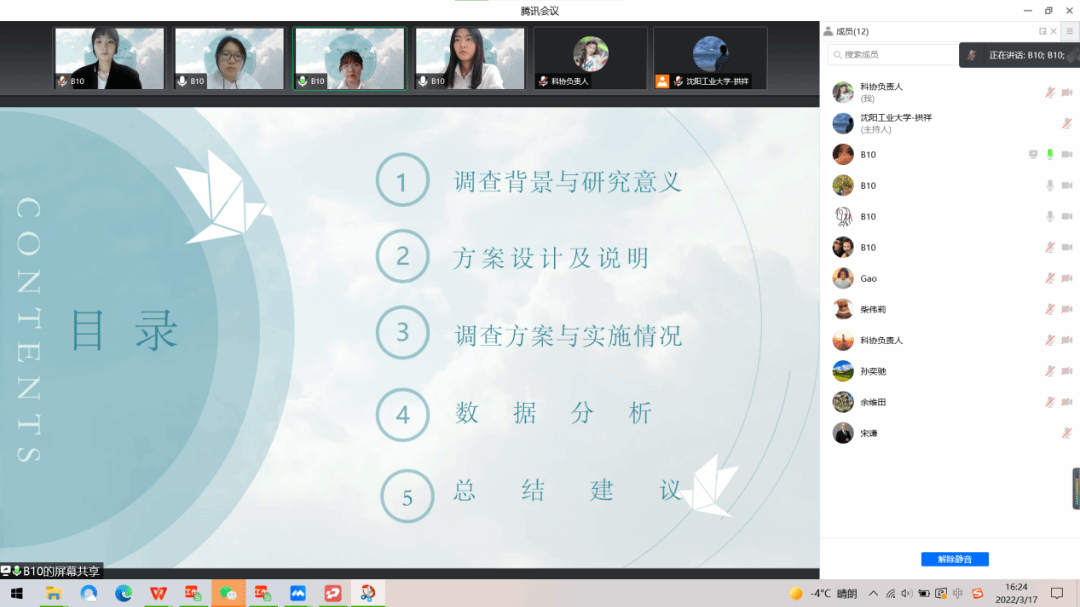This screenshot has height=607, width=1080.
Task: Select the host 沈阳工业大学-拱祥 (主持人) row
Action: coord(950,123)
